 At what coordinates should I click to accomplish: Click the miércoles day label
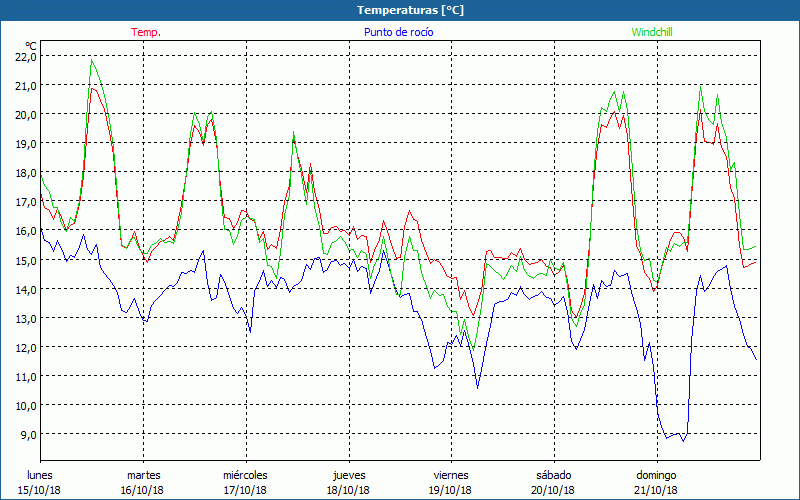(245, 475)
